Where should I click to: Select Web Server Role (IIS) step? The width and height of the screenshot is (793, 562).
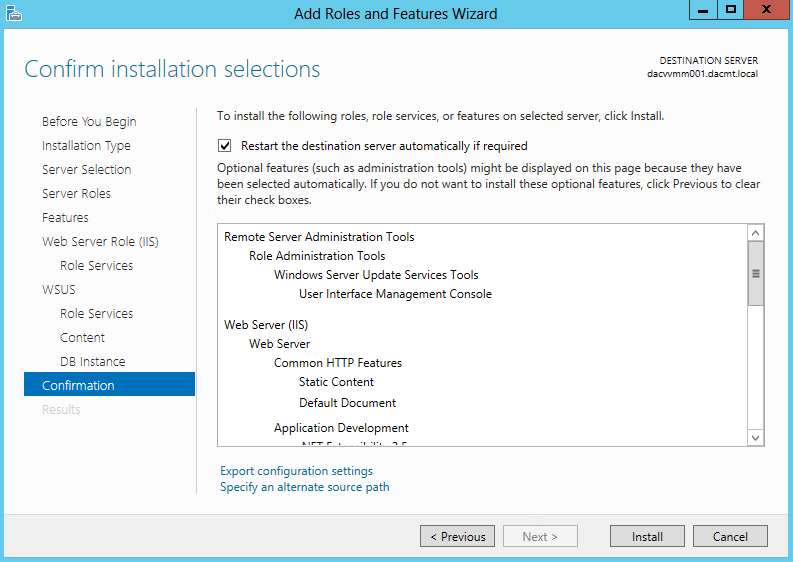pos(100,241)
